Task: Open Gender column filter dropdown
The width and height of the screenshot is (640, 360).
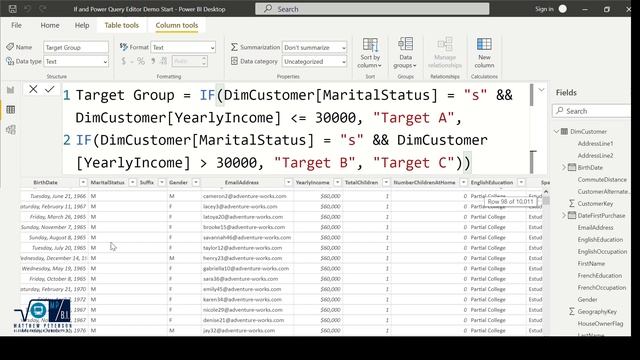Action: coord(196,182)
